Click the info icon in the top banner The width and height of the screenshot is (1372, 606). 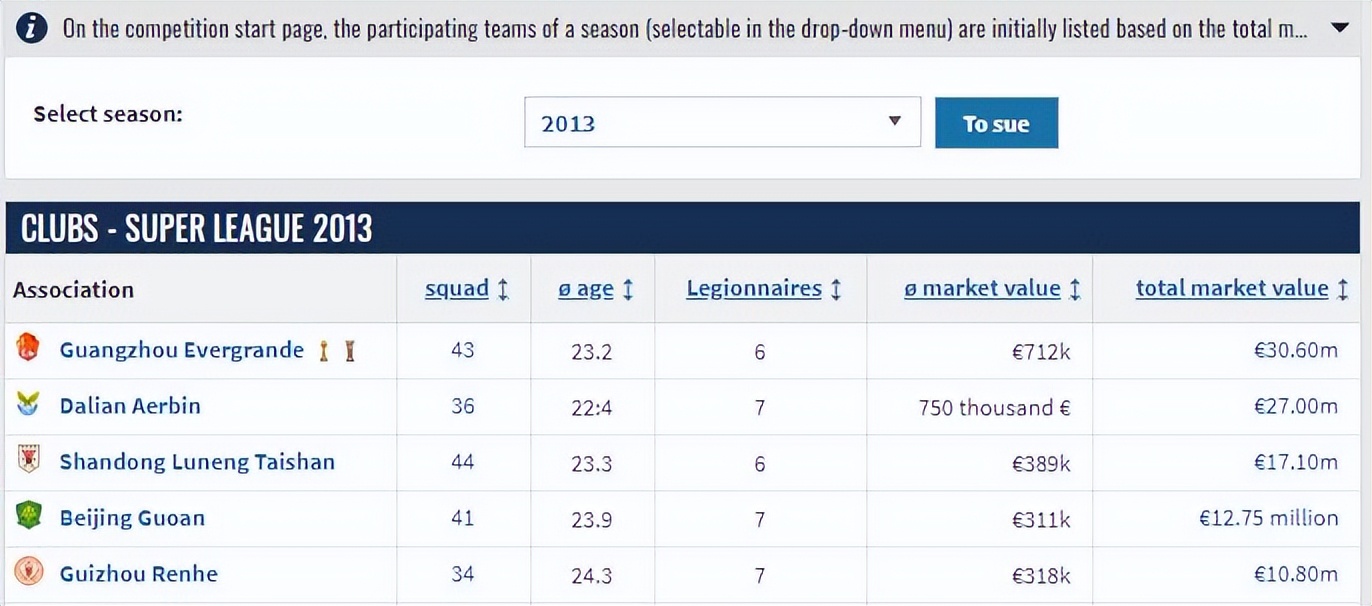click(x=32, y=28)
